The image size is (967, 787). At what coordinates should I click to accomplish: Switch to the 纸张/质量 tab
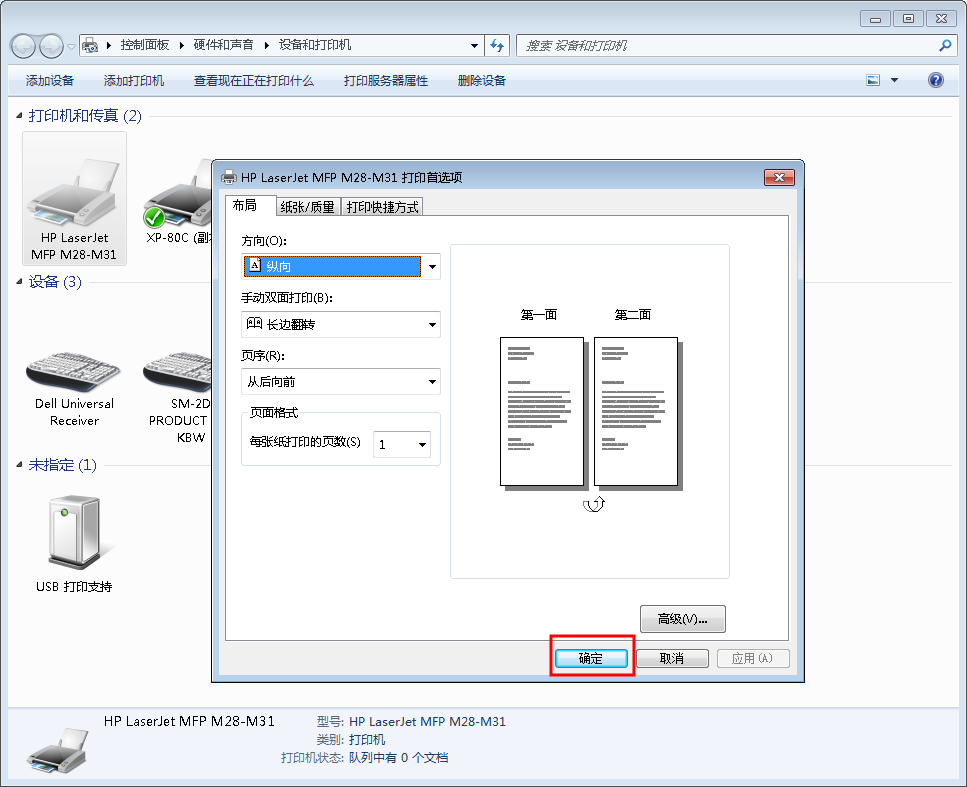[x=308, y=207]
